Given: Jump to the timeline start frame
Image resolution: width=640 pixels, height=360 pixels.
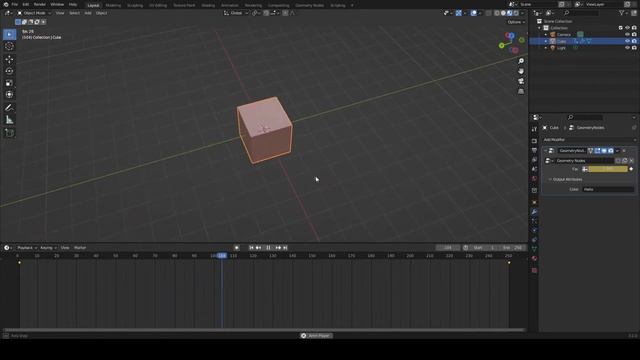Looking at the screenshot, I should click(251, 248).
